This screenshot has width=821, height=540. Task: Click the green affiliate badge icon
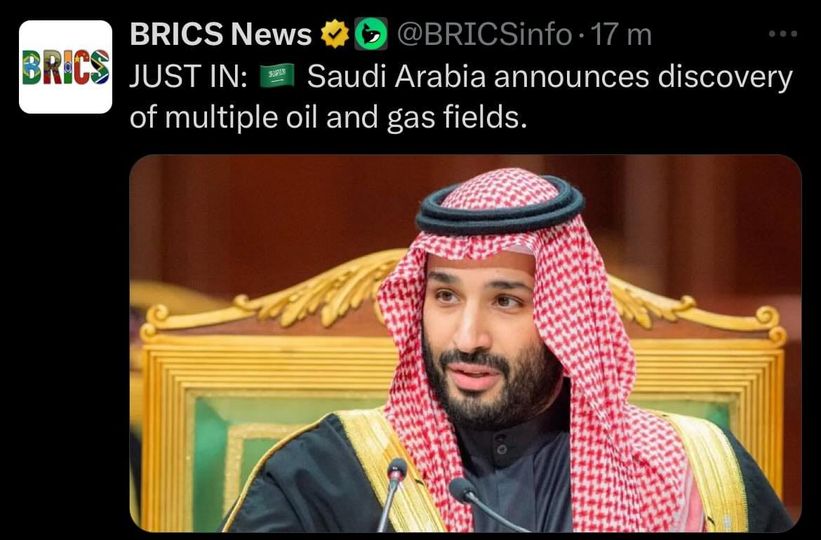pyautogui.click(x=372, y=36)
